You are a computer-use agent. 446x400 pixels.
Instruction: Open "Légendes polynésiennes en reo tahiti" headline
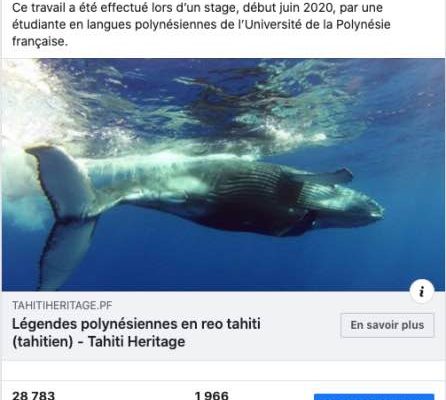point(136,324)
